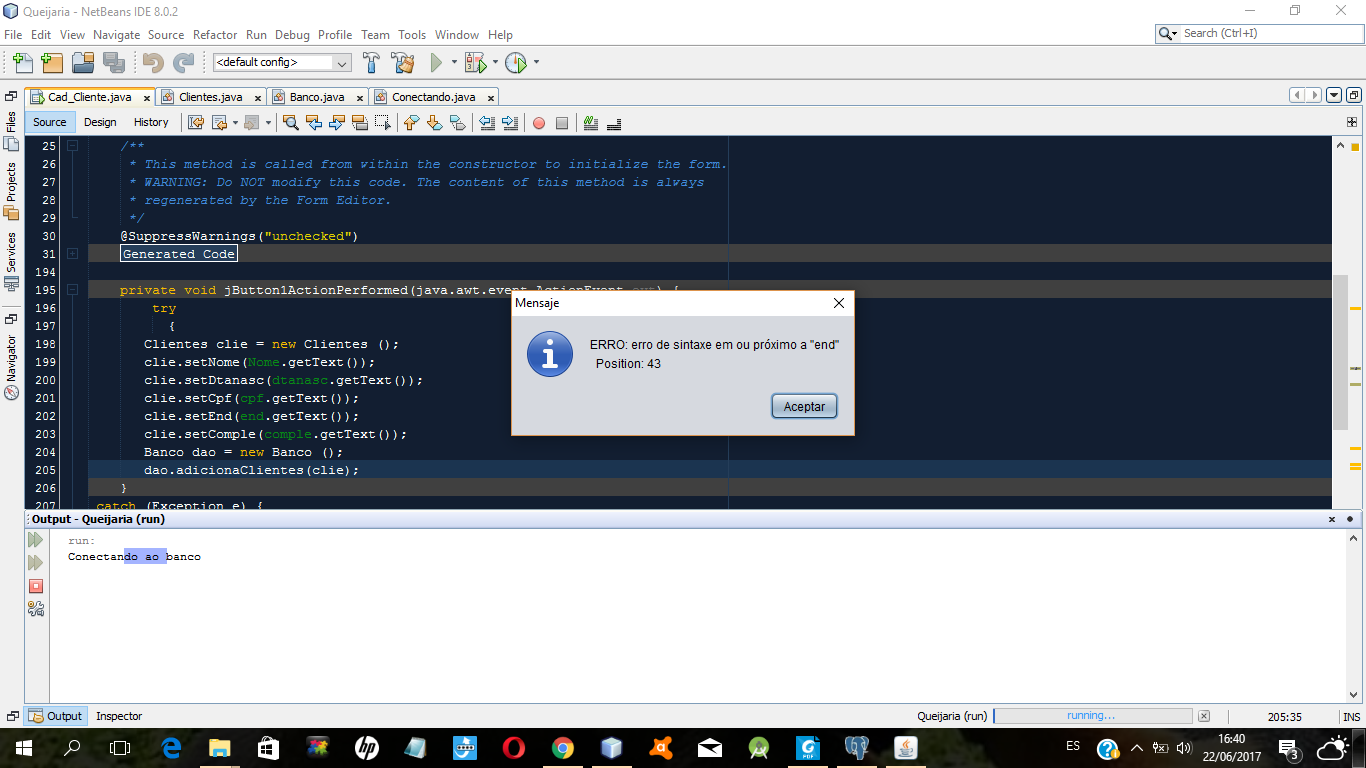Image resolution: width=1366 pixels, height=768 pixels.
Task: Start macro recording with the red circle icon
Action: point(539,123)
